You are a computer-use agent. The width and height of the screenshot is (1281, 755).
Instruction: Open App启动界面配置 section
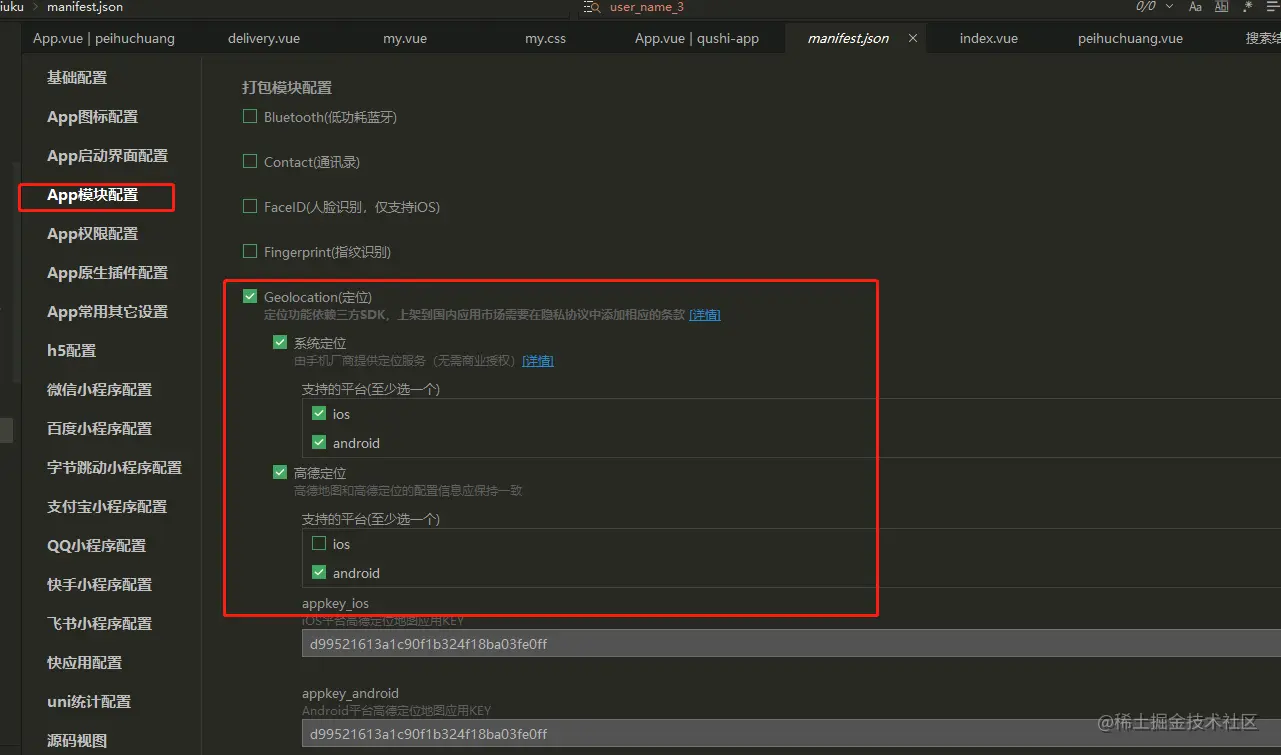coord(108,155)
